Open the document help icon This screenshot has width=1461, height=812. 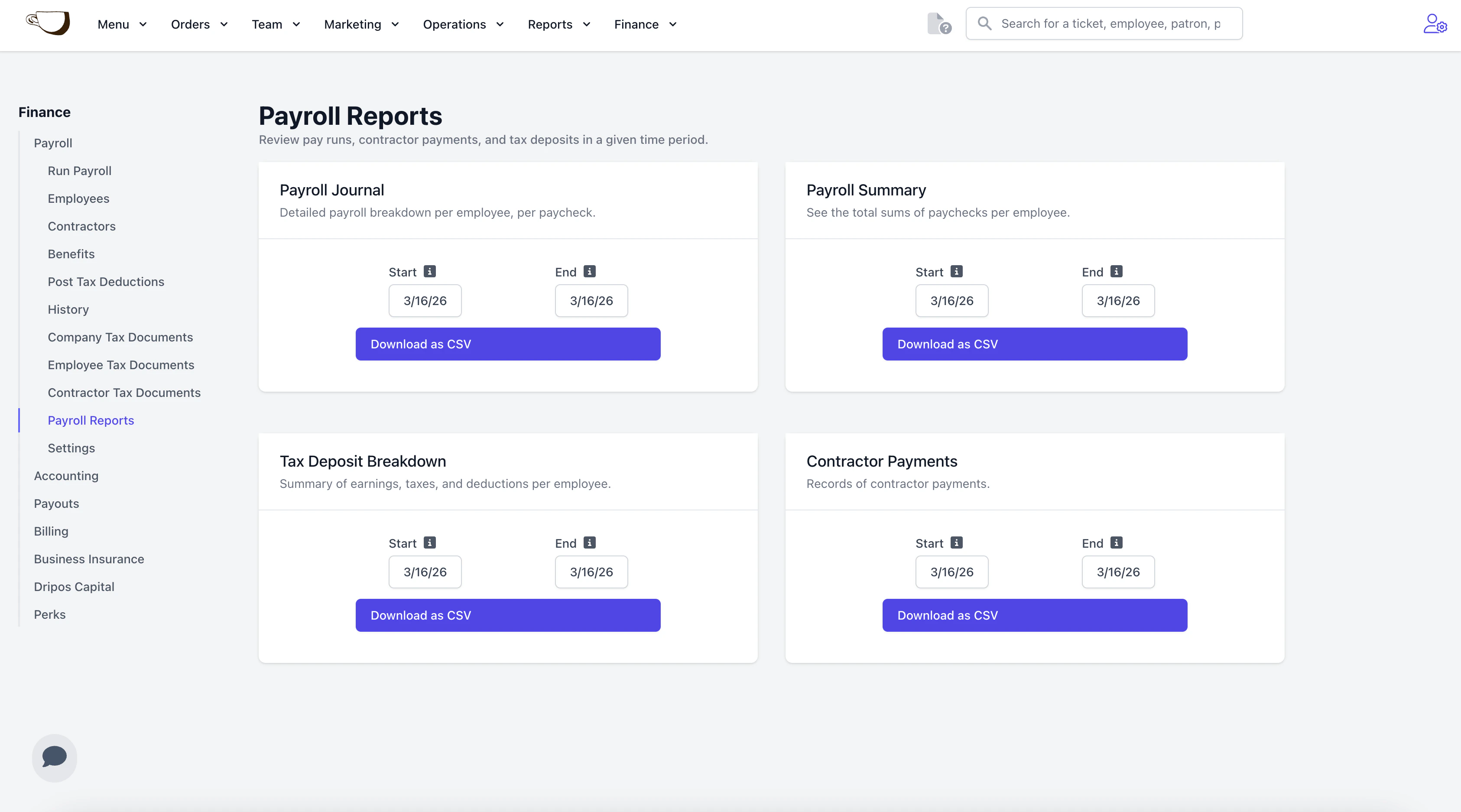(x=938, y=24)
